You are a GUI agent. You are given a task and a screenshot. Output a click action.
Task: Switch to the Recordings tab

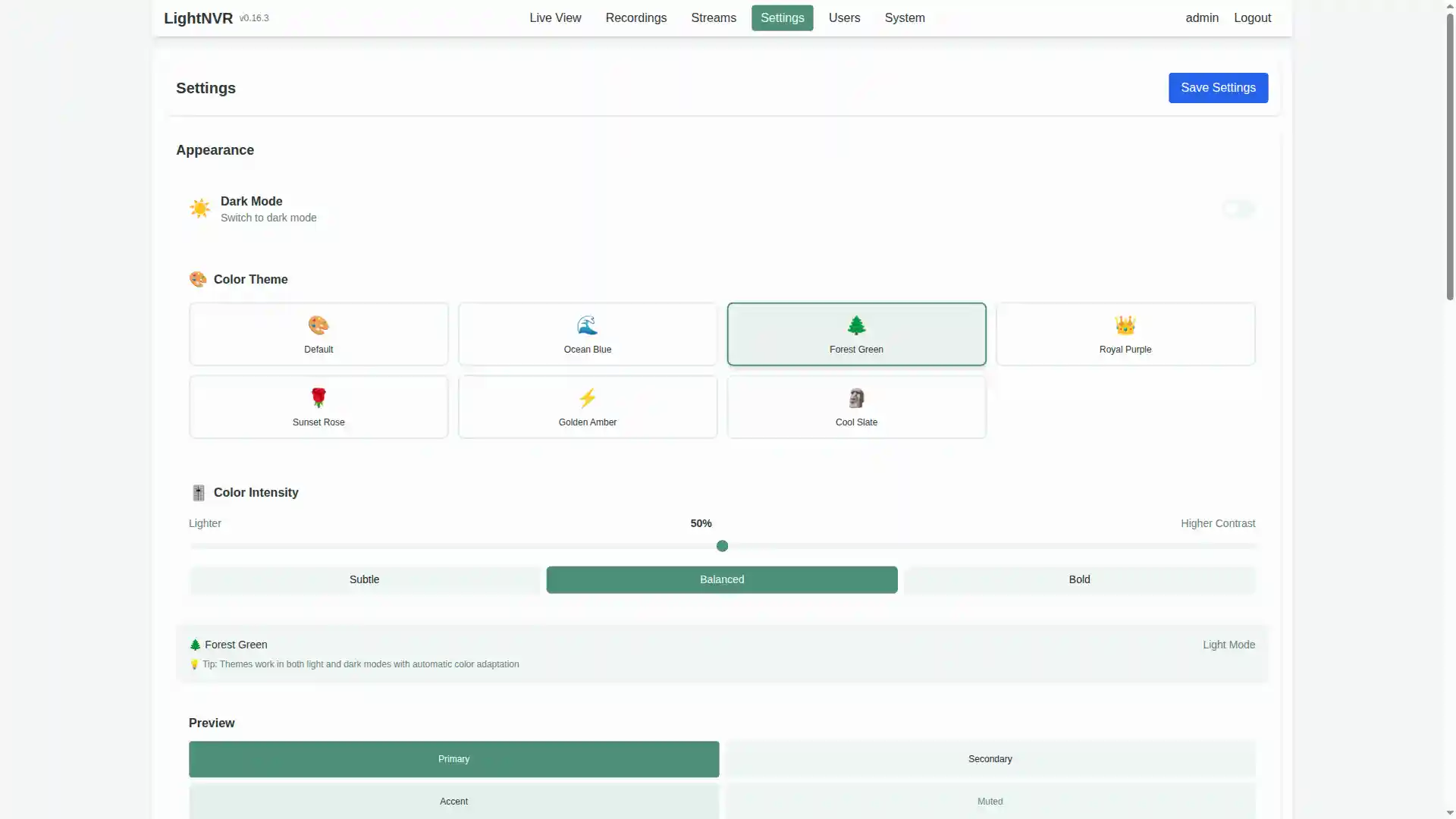635,17
